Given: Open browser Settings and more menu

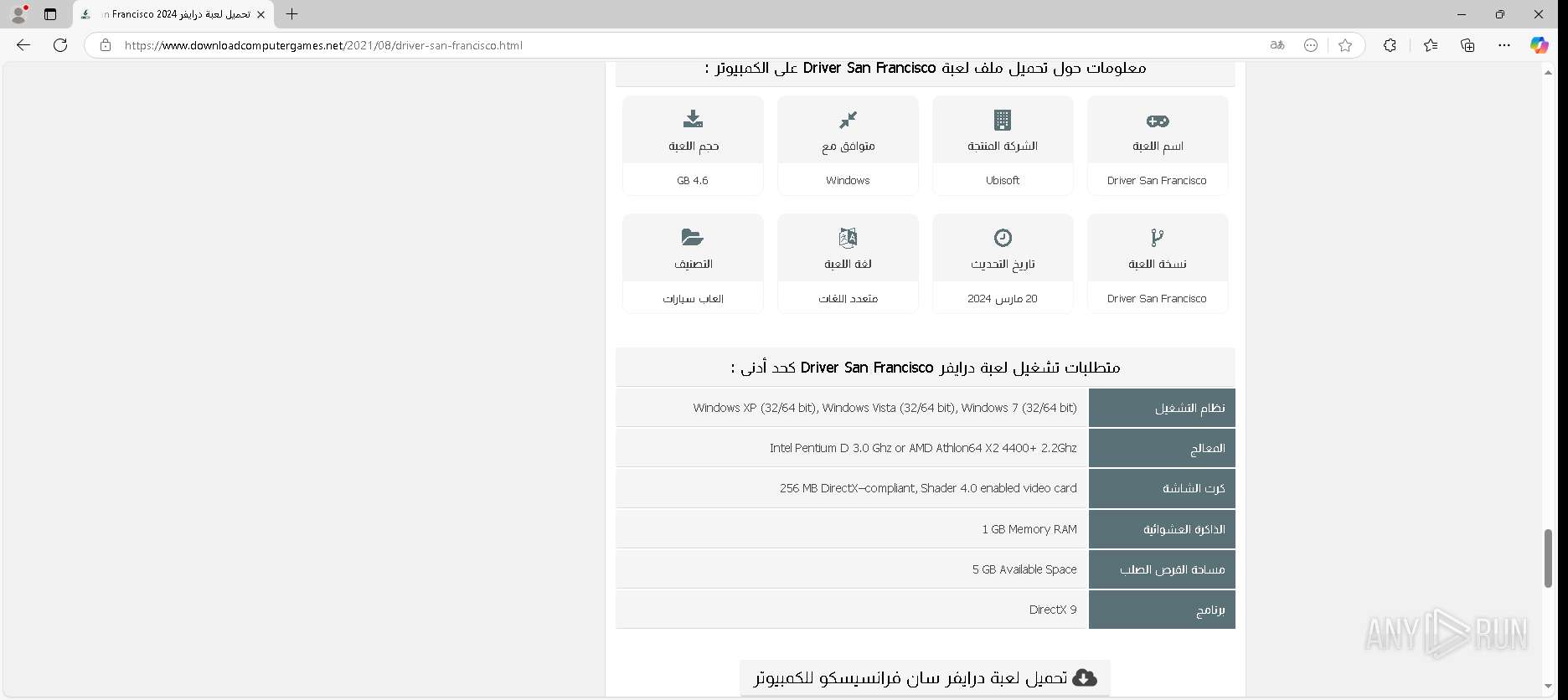Looking at the screenshot, I should (x=1504, y=45).
